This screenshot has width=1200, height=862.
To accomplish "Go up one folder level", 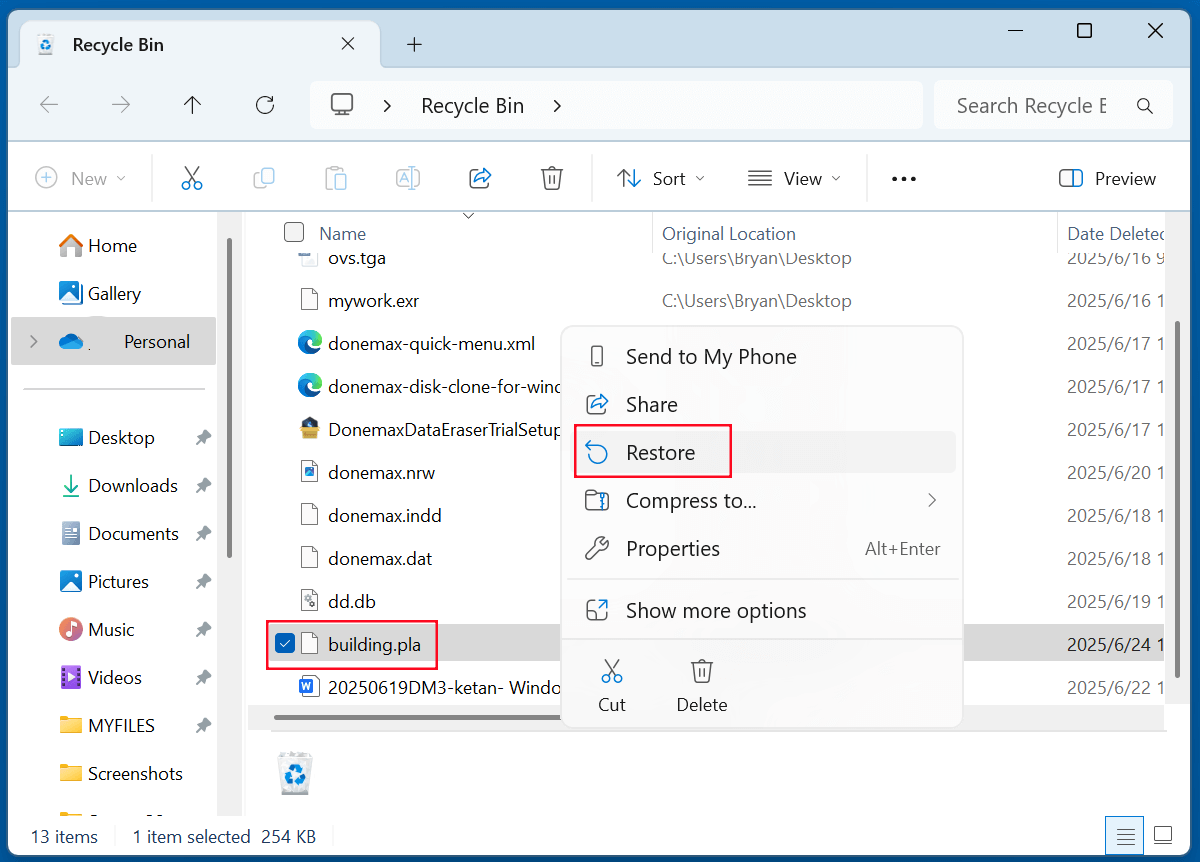I will (x=193, y=105).
